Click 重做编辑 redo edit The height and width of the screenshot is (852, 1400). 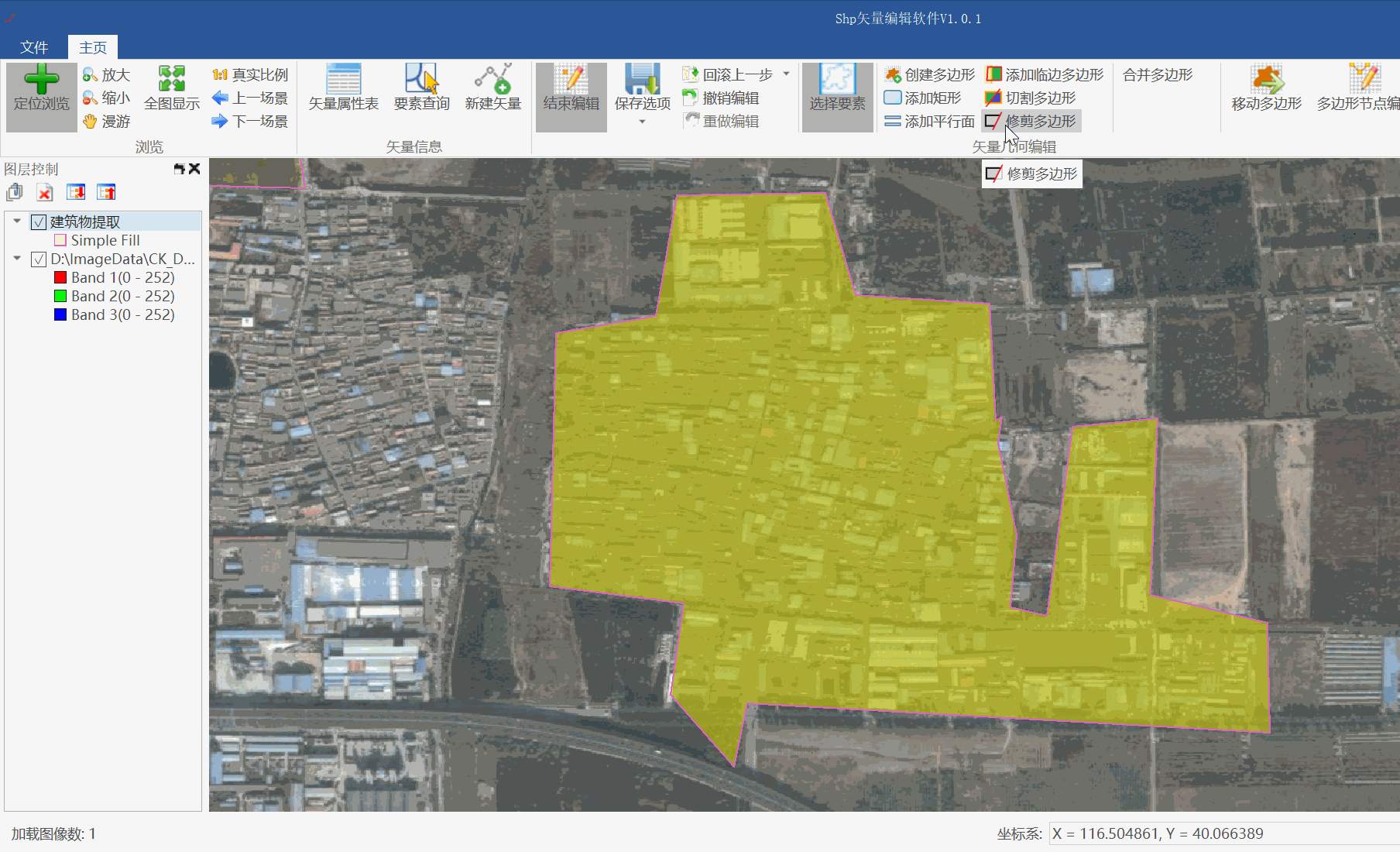point(721,122)
